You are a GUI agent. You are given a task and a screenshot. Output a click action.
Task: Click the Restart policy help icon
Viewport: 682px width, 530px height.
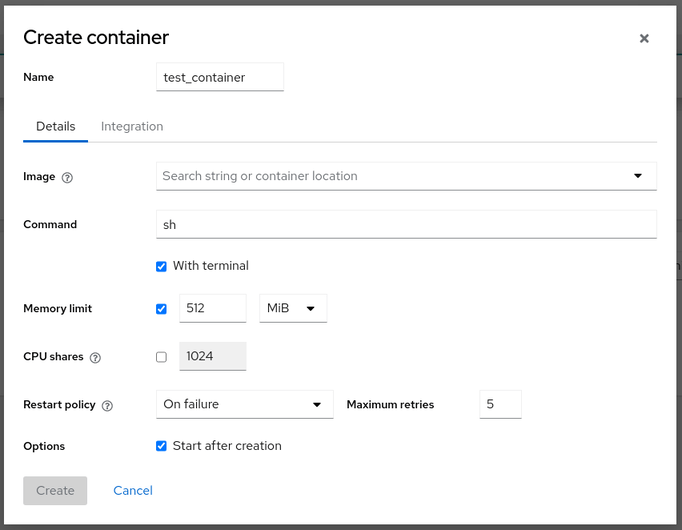coord(107,405)
